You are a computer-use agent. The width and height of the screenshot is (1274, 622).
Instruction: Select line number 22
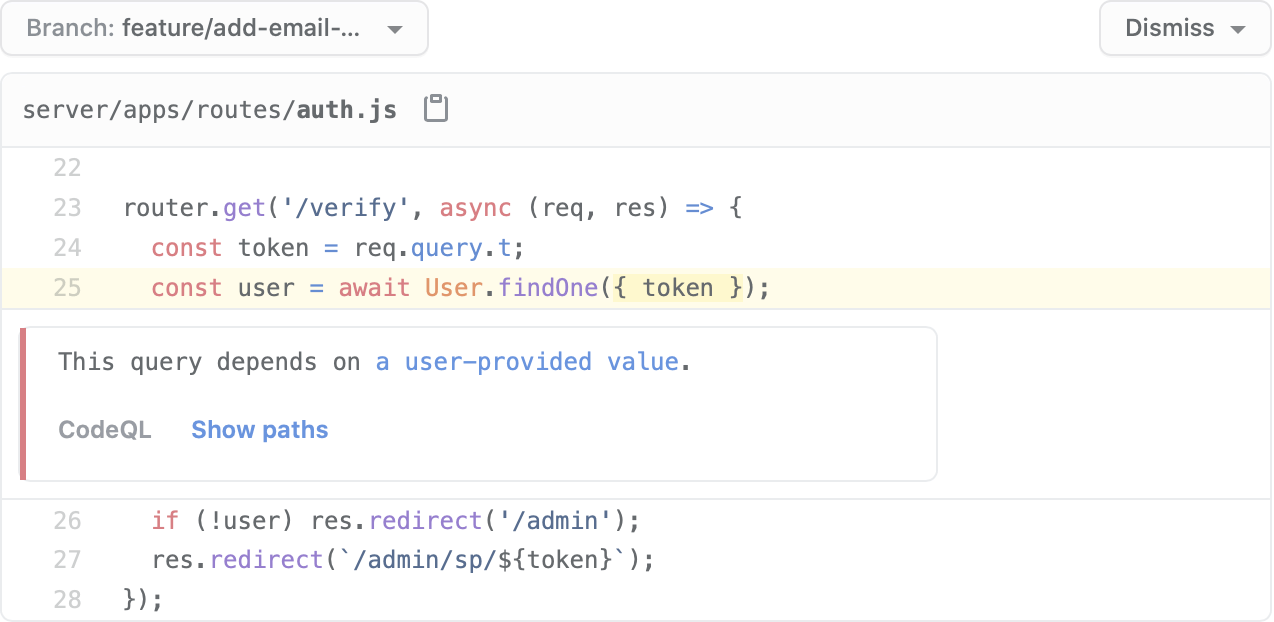pyautogui.click(x=67, y=168)
